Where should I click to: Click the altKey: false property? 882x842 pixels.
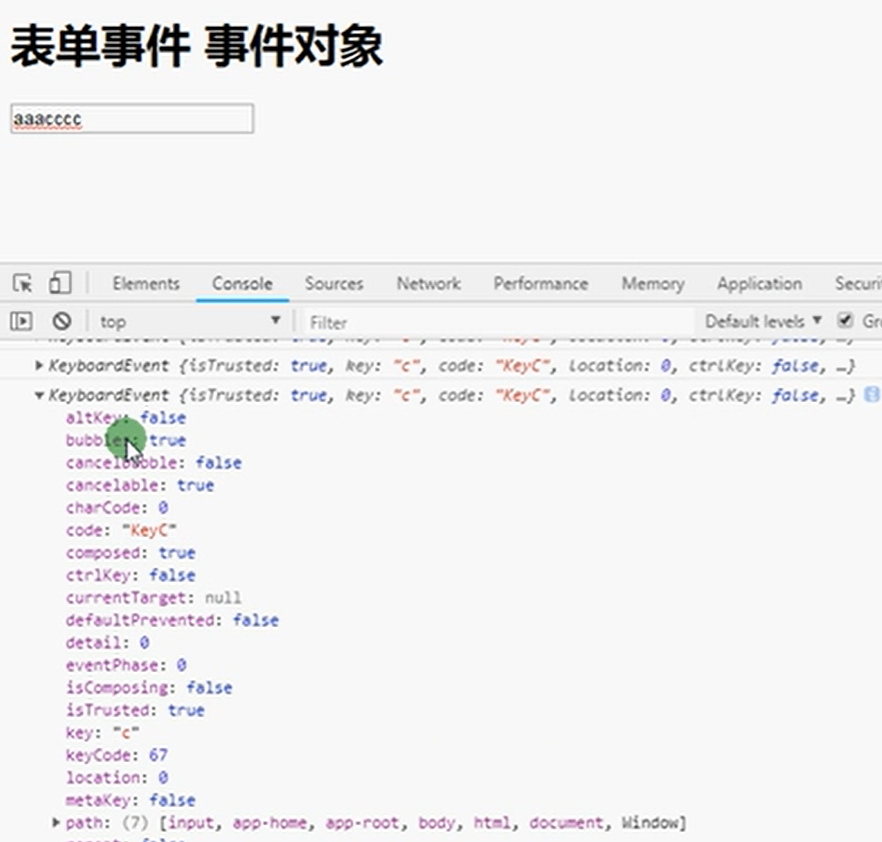[125, 417]
